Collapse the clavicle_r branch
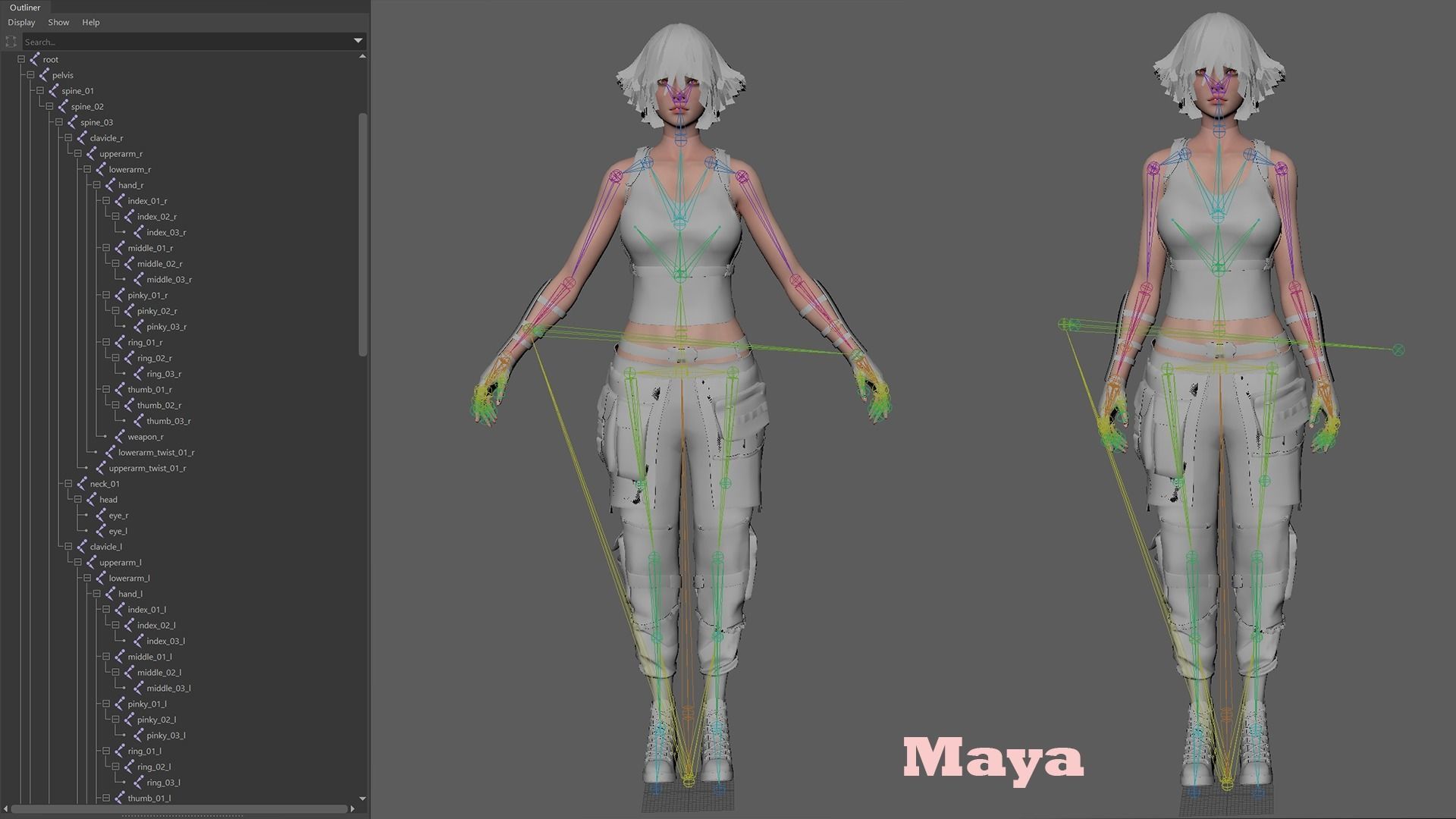The image size is (1456, 819). (x=68, y=138)
